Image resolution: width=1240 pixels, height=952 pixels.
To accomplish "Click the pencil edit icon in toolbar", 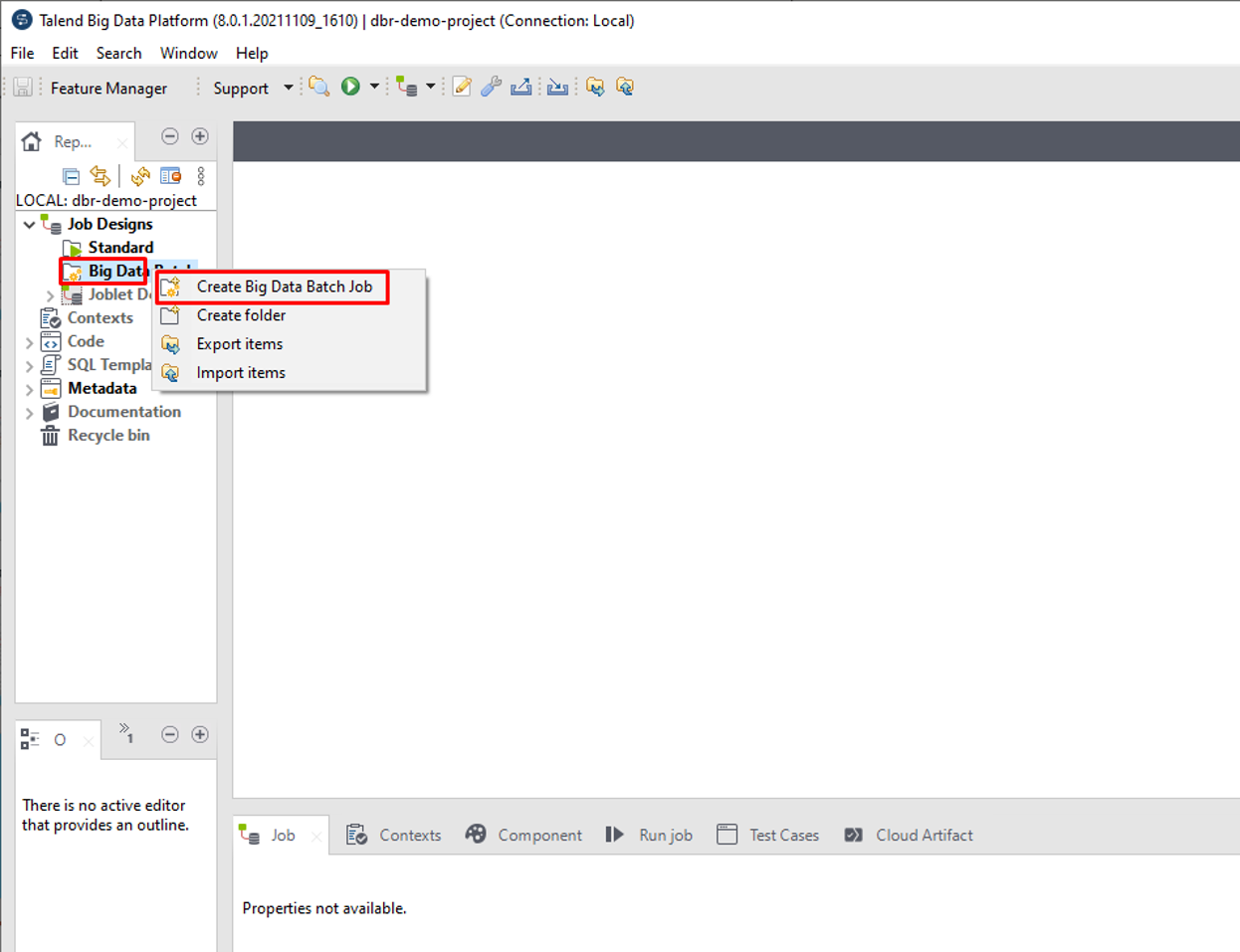I will pyautogui.click(x=462, y=88).
